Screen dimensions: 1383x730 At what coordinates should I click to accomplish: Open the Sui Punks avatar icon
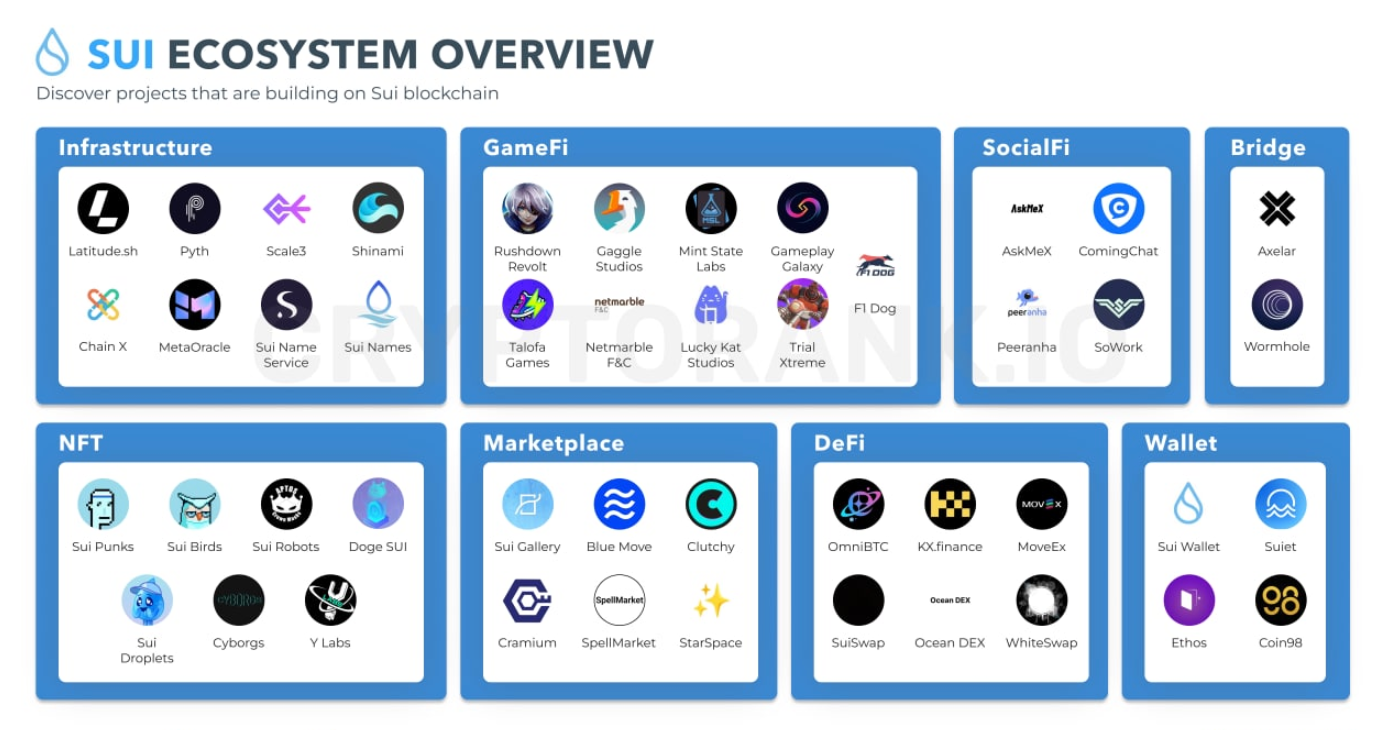(103, 504)
